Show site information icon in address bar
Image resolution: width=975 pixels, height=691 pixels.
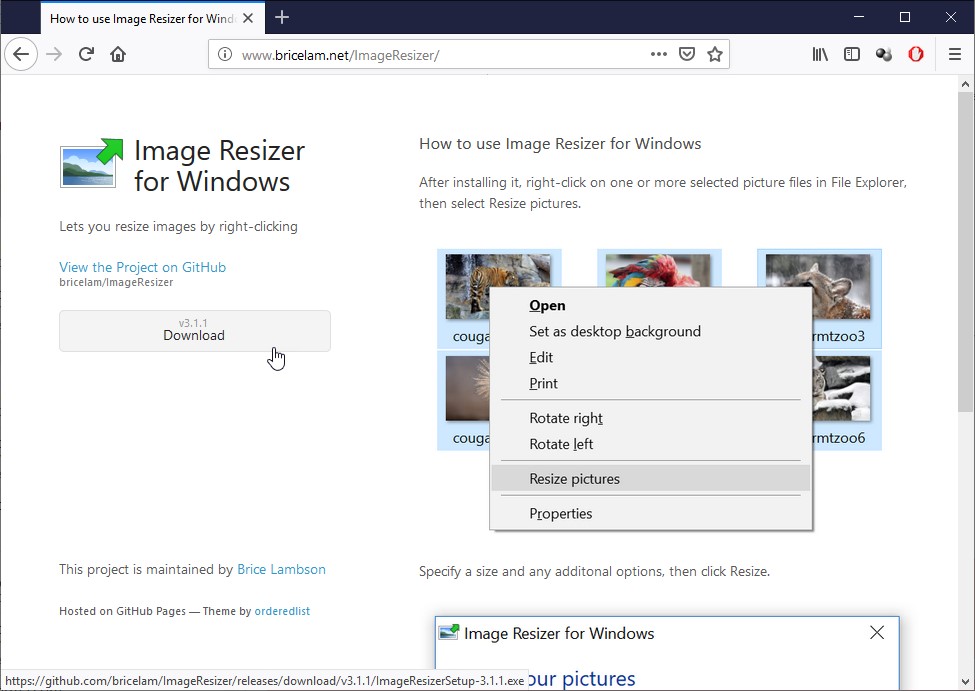pos(225,54)
